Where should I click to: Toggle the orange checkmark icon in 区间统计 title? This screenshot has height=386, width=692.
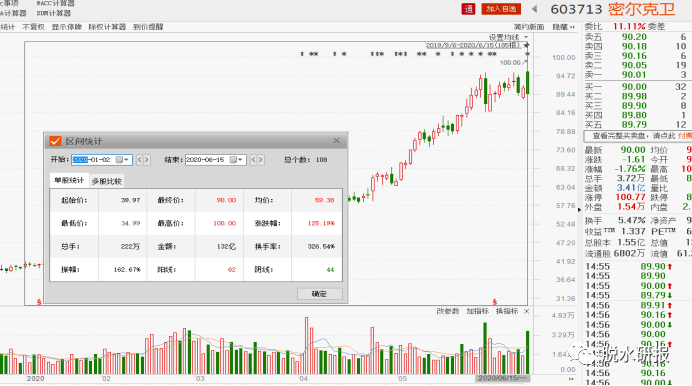tap(55, 141)
